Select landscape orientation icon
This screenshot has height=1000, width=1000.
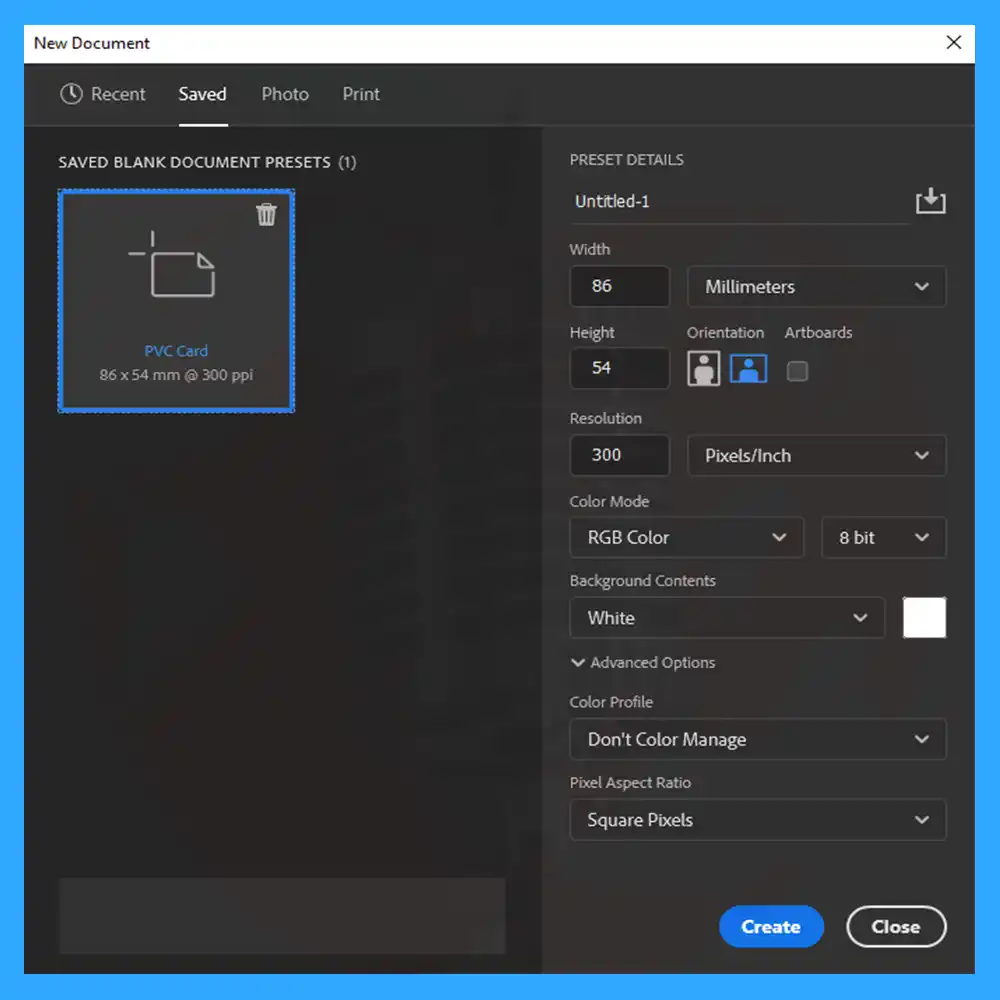(748, 369)
